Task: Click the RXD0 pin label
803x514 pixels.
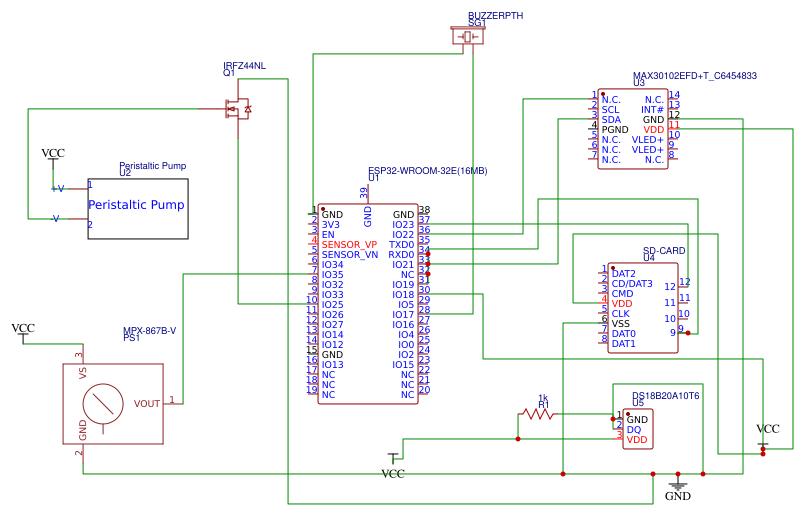Action: (x=401, y=254)
